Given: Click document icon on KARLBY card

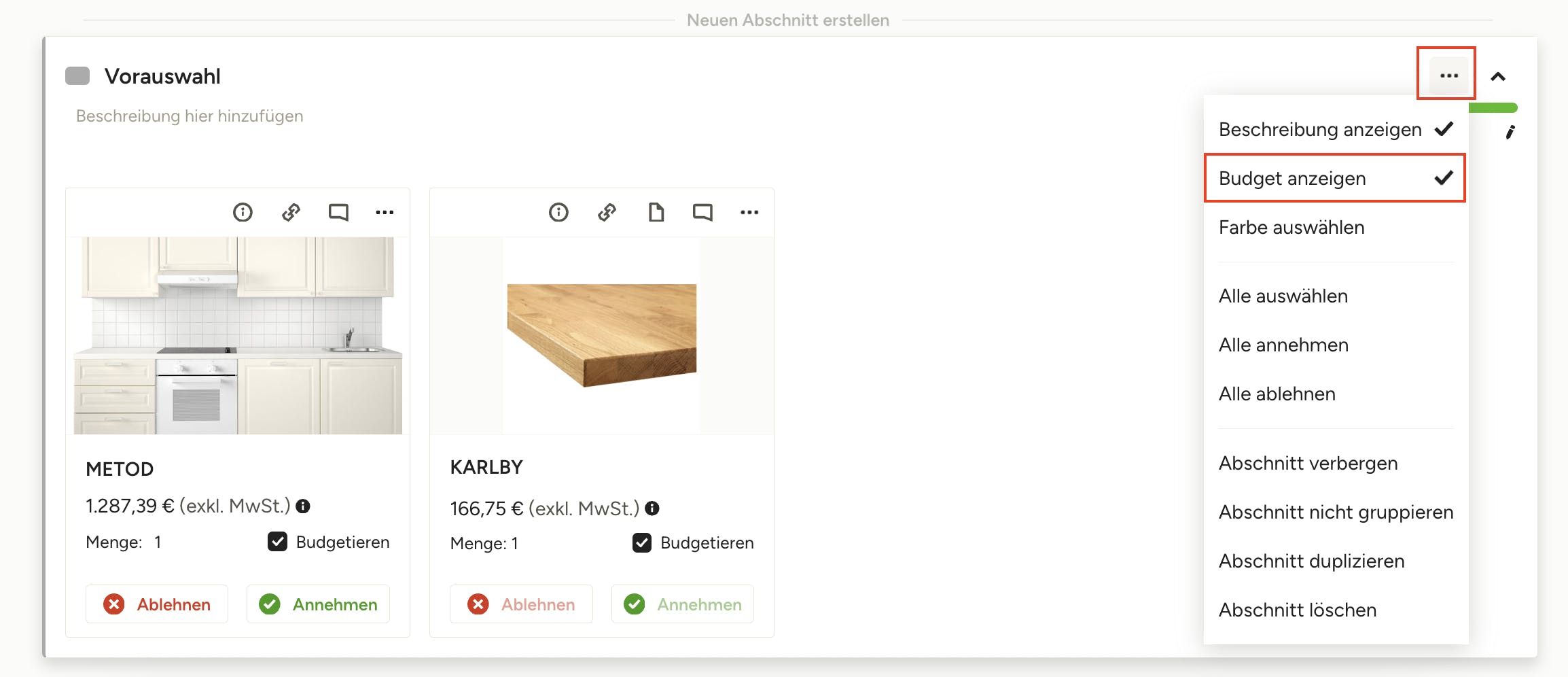Looking at the screenshot, I should point(656,213).
